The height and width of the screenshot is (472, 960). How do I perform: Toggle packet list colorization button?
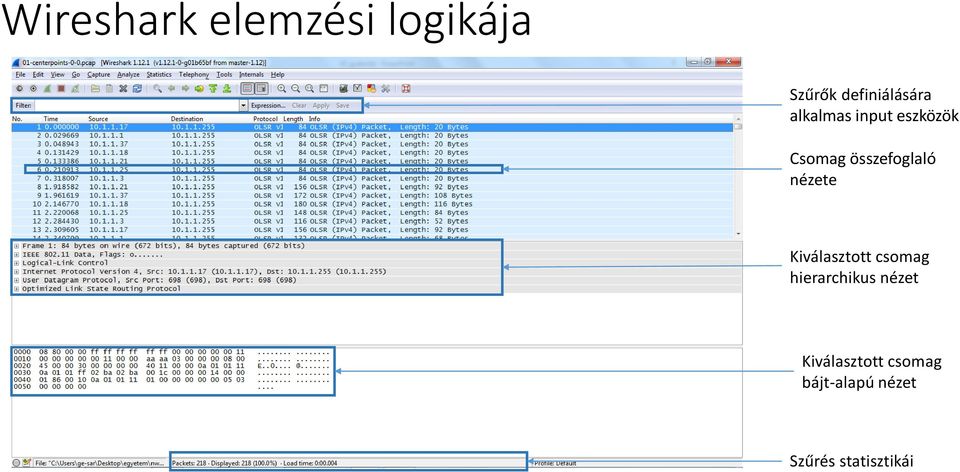[247, 89]
